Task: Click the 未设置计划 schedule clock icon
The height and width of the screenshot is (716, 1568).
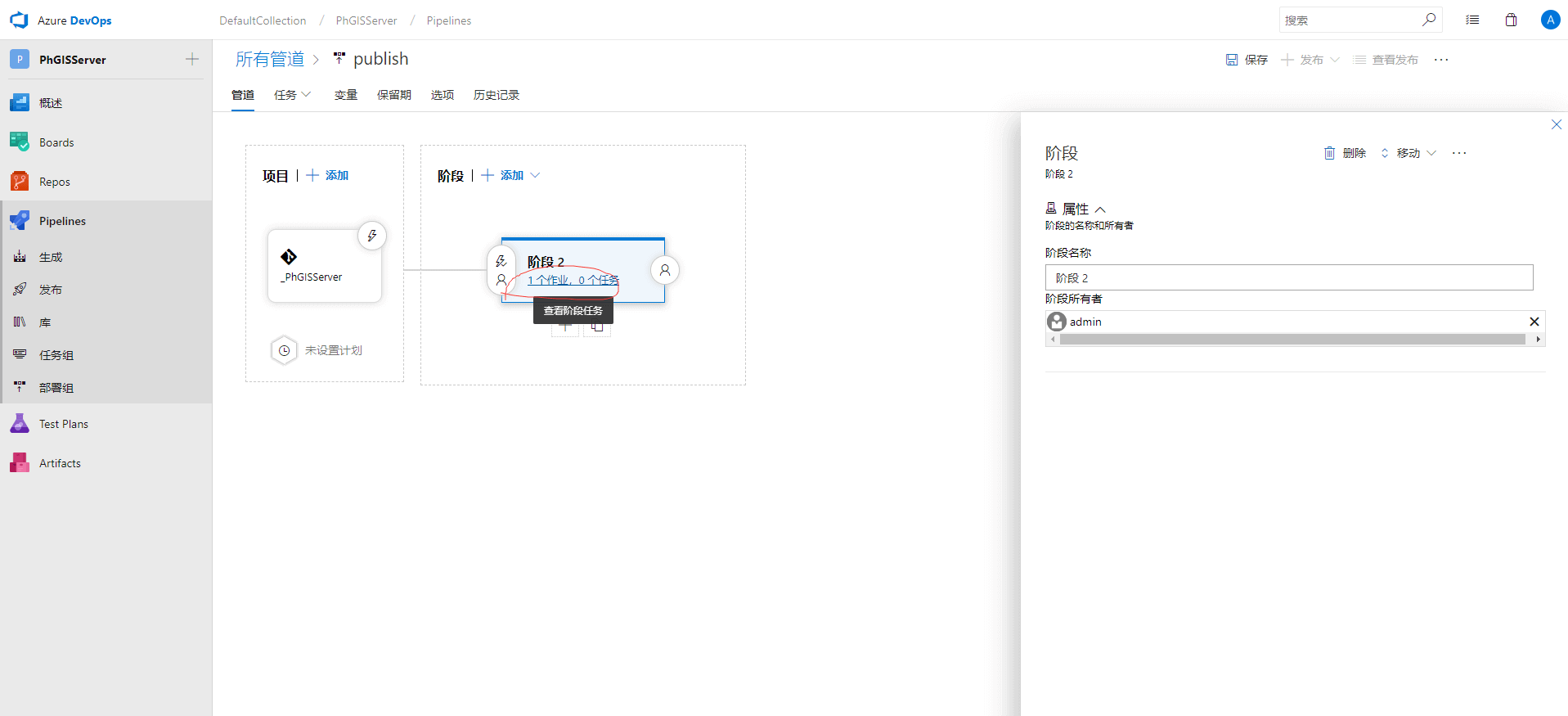Action: pyautogui.click(x=284, y=350)
